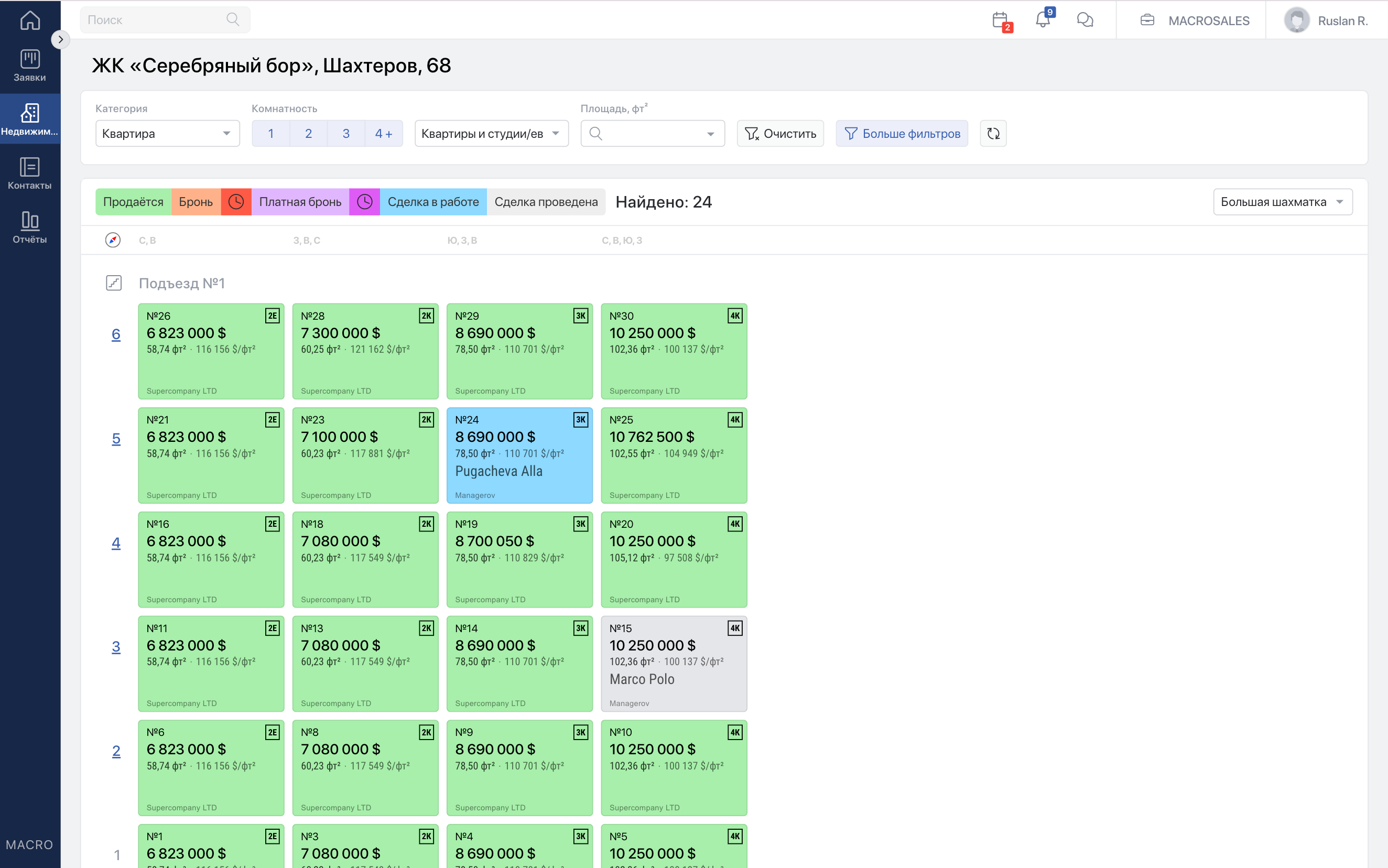Viewport: 1388px width, 868px height.
Task: Click 4К badge on apartment №10
Action: (x=735, y=733)
